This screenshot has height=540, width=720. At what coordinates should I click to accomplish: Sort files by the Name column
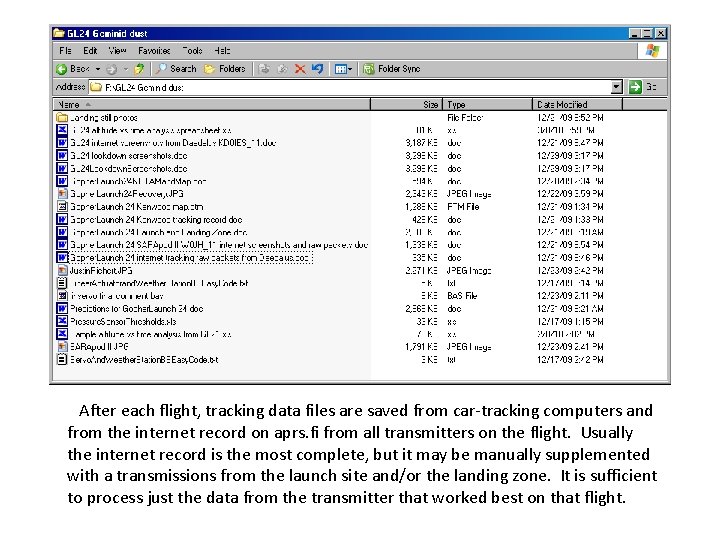pyautogui.click(x=212, y=105)
